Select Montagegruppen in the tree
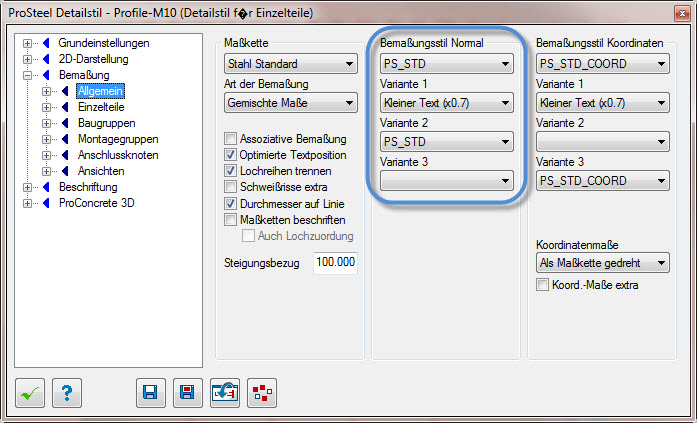This screenshot has height=423, width=697. click(x=118, y=139)
